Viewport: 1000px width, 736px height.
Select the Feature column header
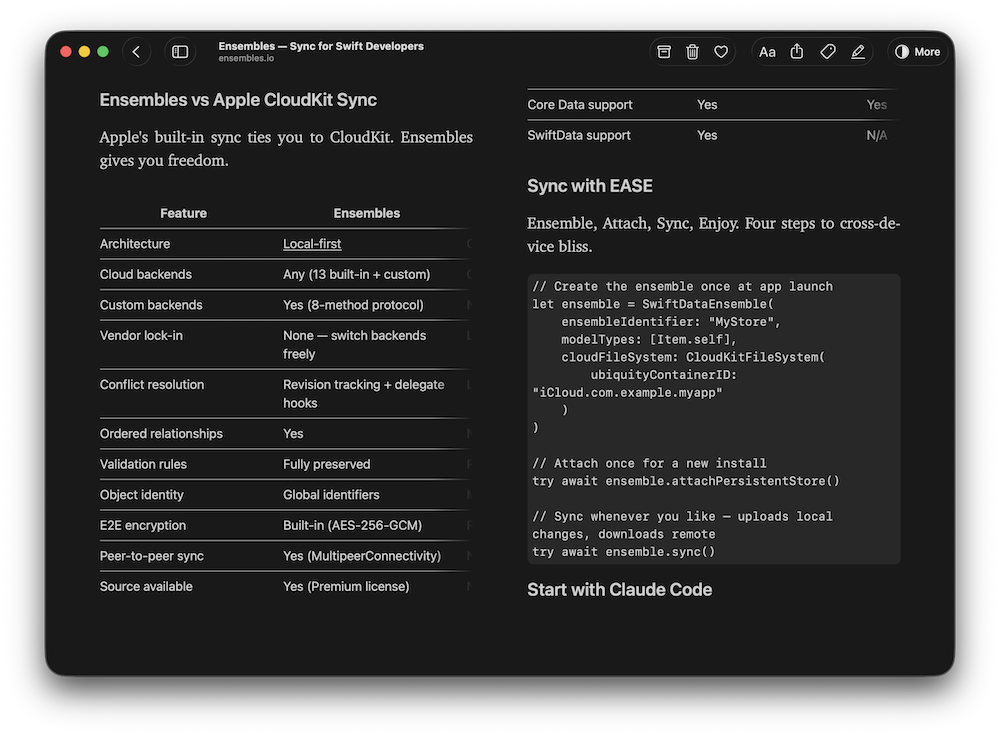[x=183, y=213]
